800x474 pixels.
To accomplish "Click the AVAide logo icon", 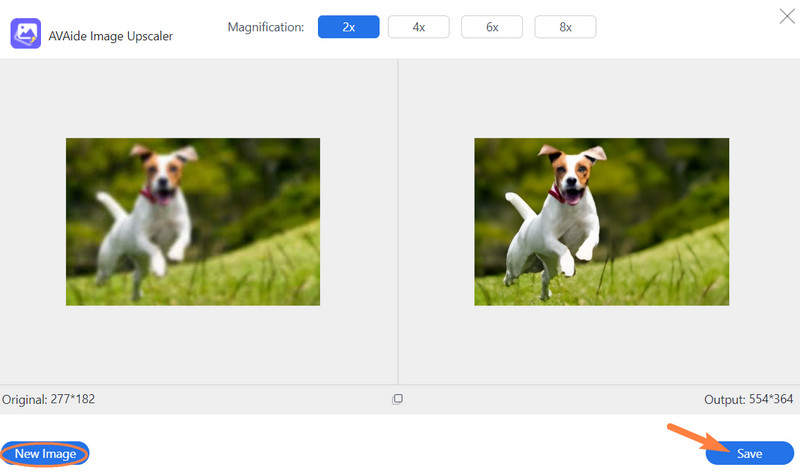I will click(25, 34).
